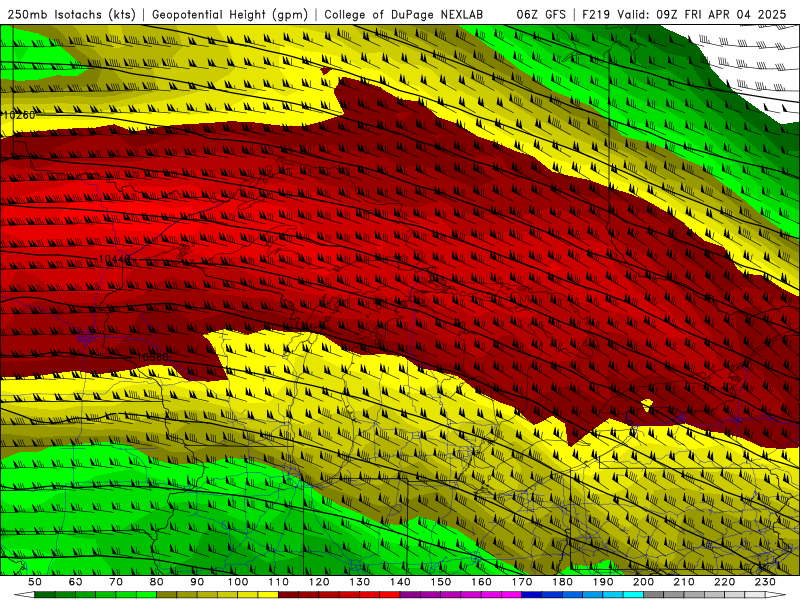Click the 'F219 Valid: 09Z FRI APR 04 2025' text
This screenshot has width=800, height=600.
684,15
